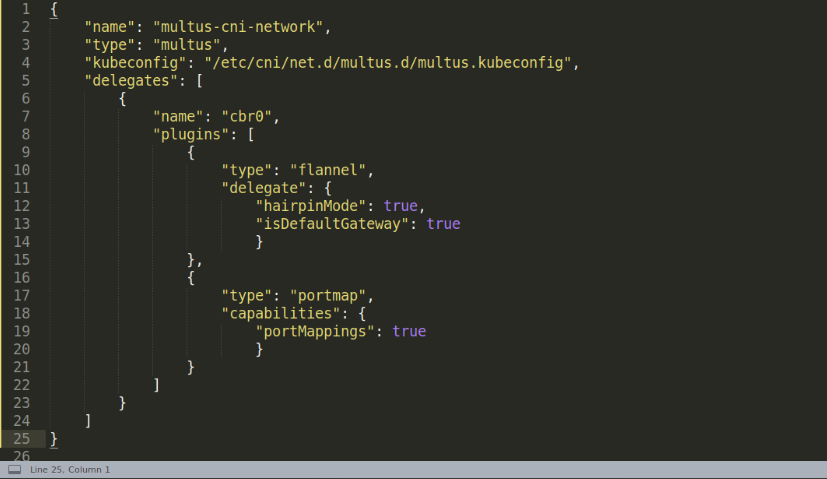Click line number 1 in the gutter
This screenshot has width=827, height=479.
pos(25,8)
